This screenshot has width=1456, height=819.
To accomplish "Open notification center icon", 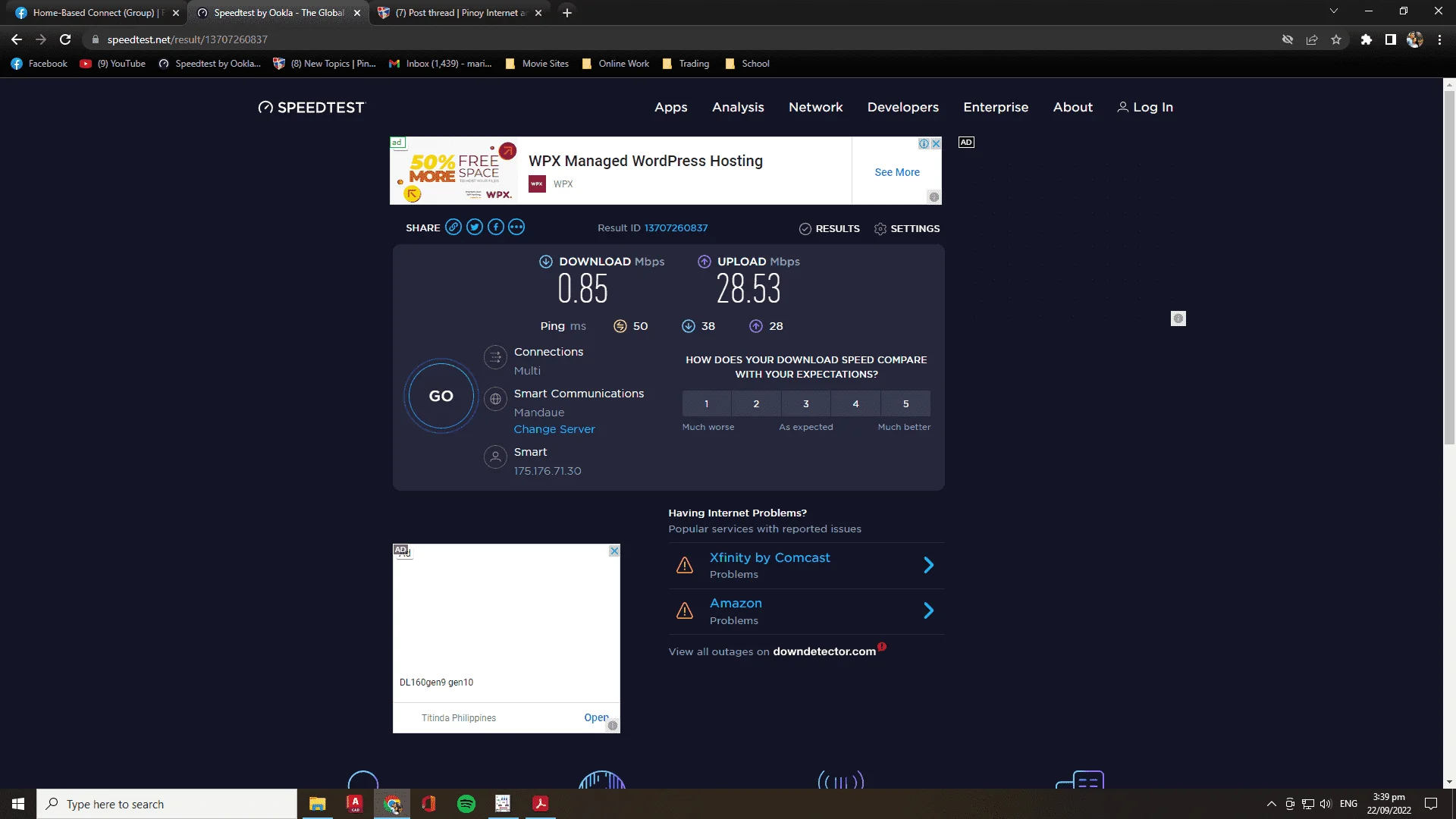I will pos(1431,804).
